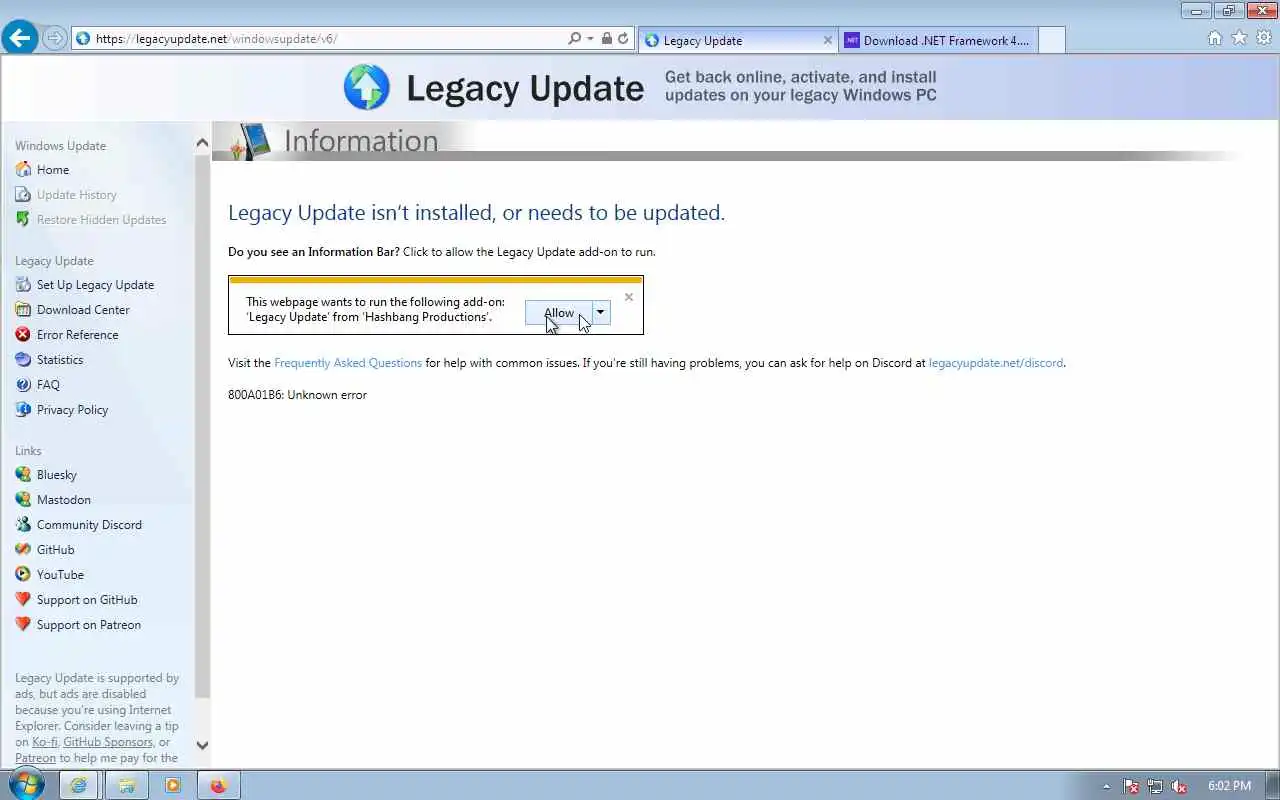Click the sidebar scroll down arrow
This screenshot has width=1280, height=800.
[x=202, y=745]
